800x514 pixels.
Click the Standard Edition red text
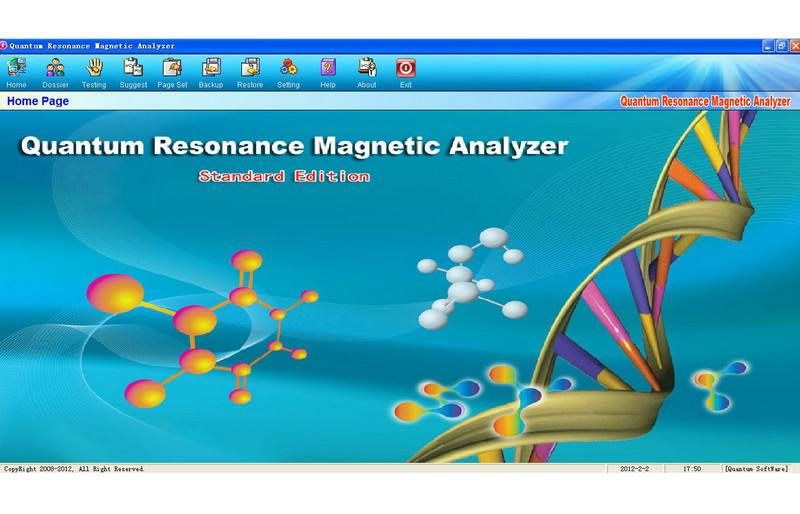tap(284, 177)
